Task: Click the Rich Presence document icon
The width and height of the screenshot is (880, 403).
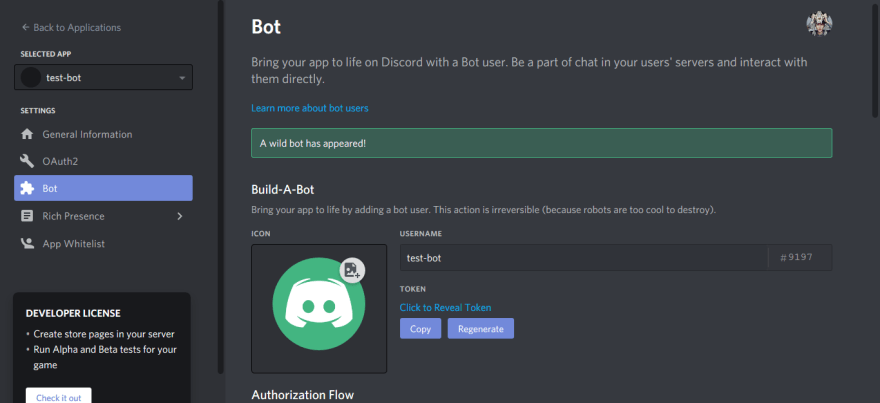Action: click(x=26, y=216)
